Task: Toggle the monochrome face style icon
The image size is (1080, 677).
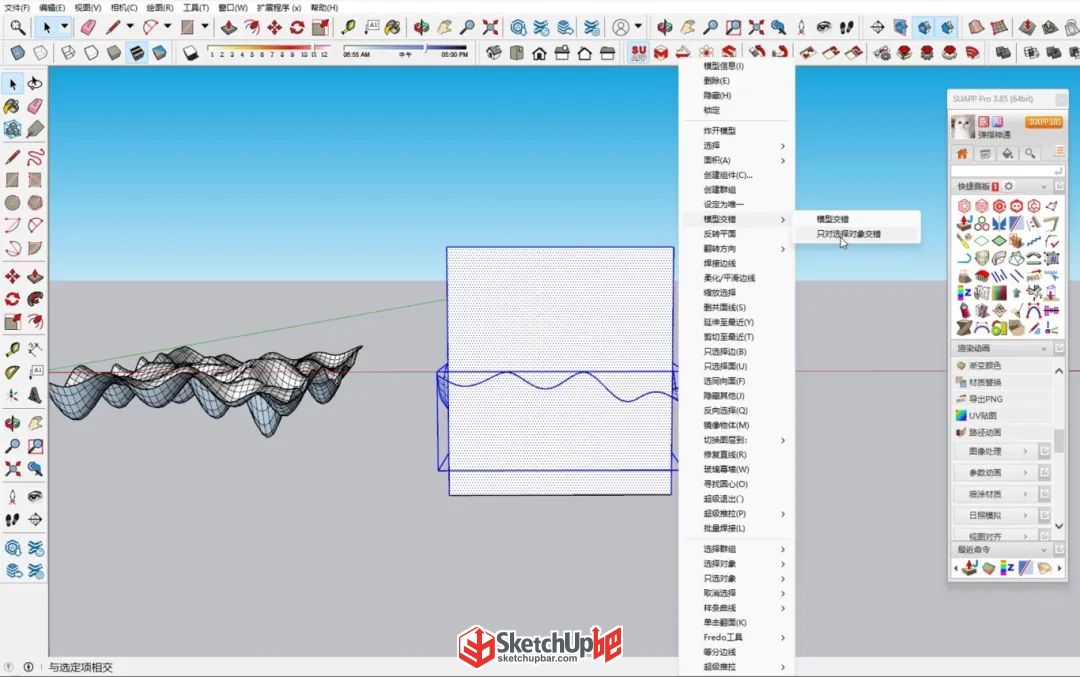Action: 159,53
